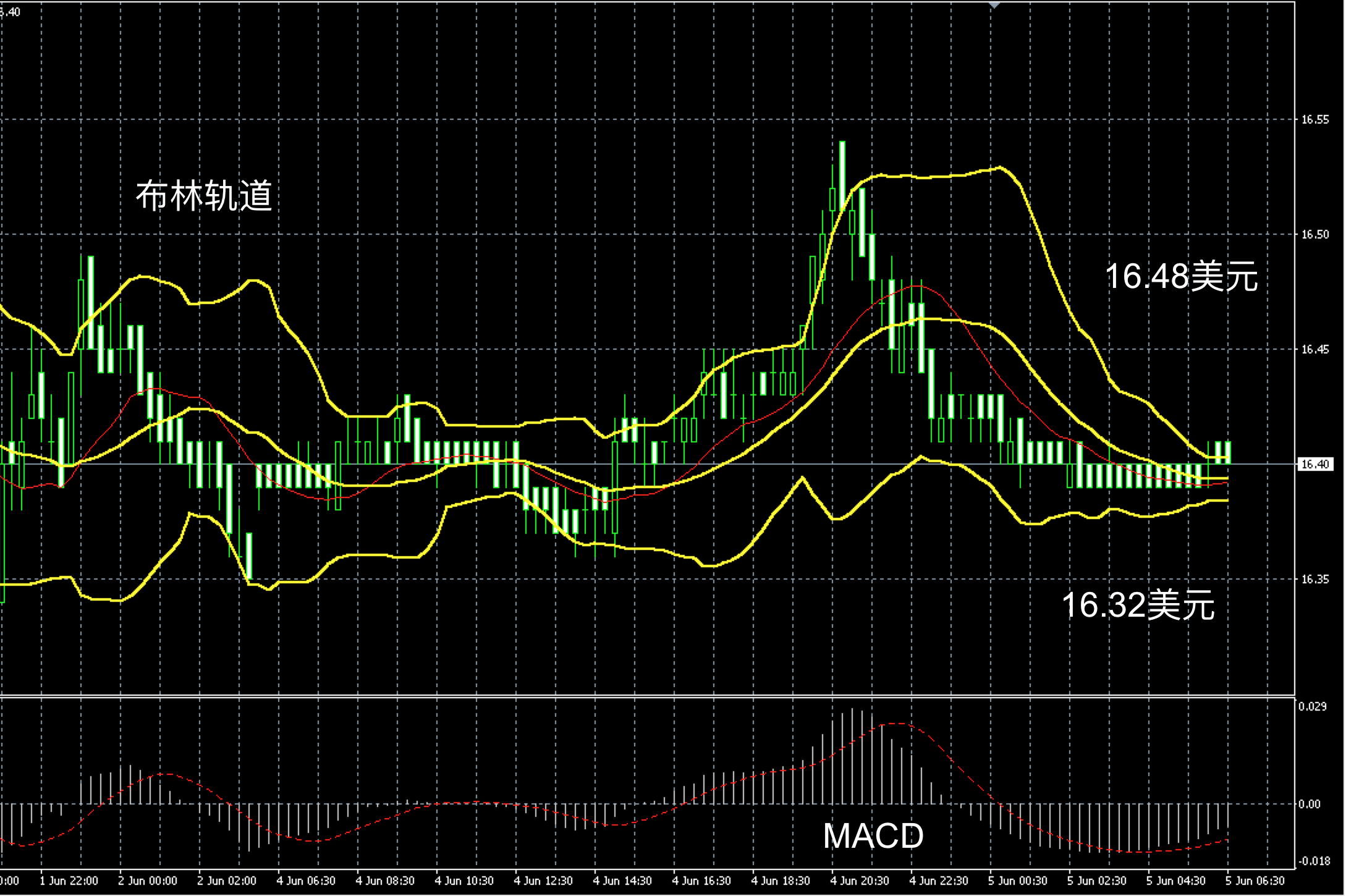Image resolution: width=1346 pixels, height=896 pixels.
Task: Click the 5 Jun 00:30 time label
Action: (1018, 881)
